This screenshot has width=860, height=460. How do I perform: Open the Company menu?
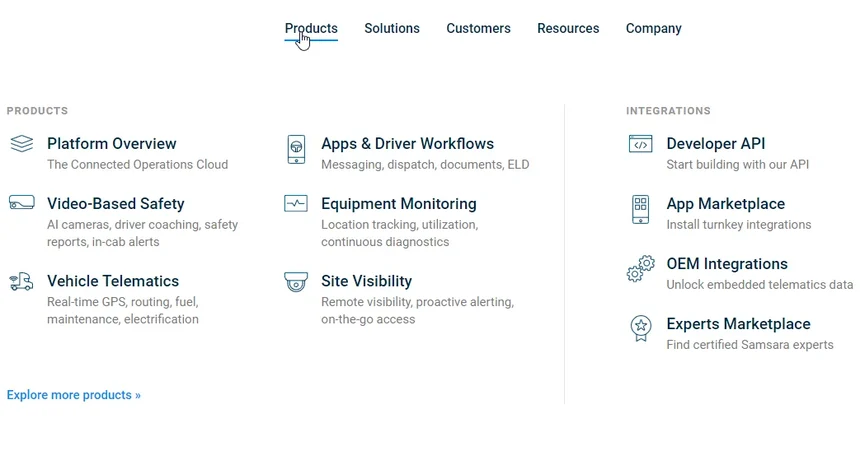tap(654, 29)
